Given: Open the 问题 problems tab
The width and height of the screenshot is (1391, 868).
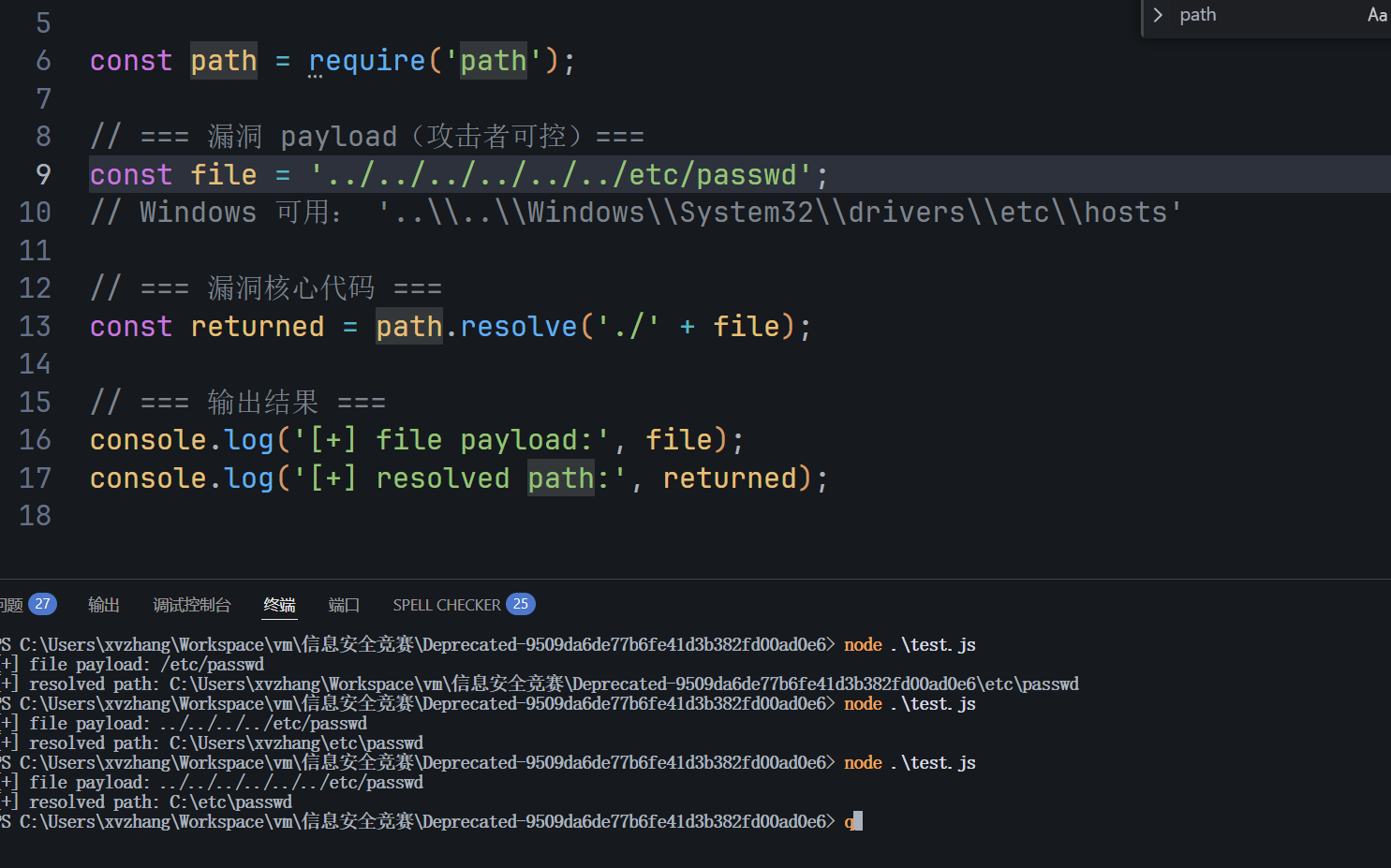Looking at the screenshot, I should point(11,605).
